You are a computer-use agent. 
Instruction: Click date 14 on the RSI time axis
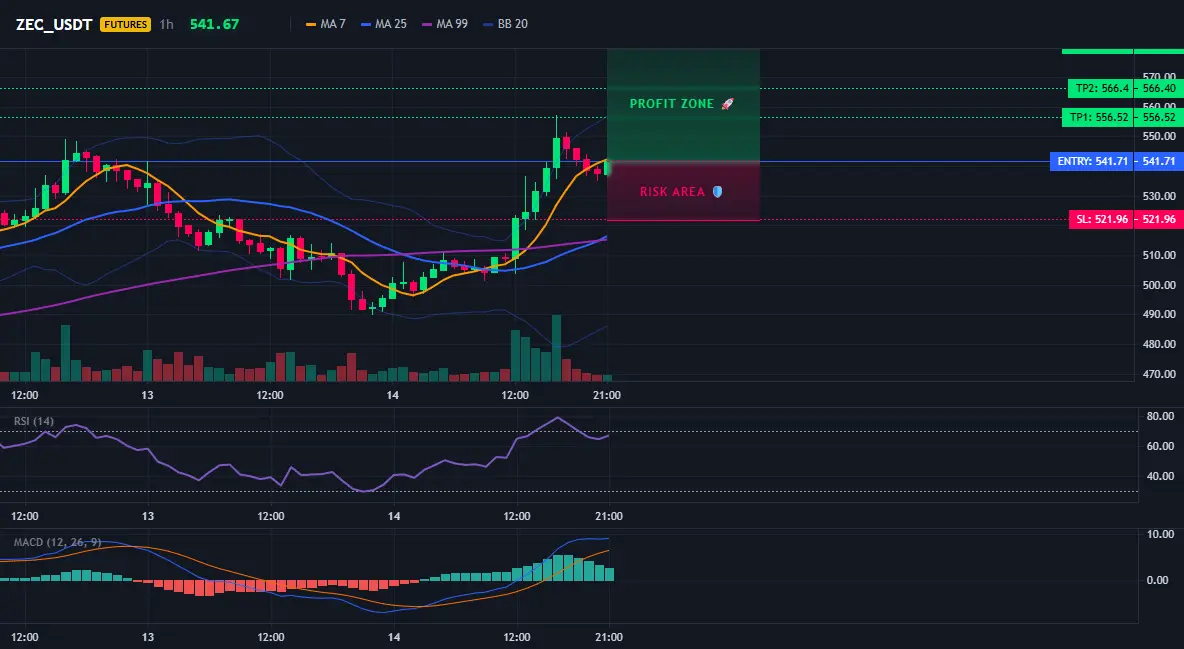click(394, 516)
